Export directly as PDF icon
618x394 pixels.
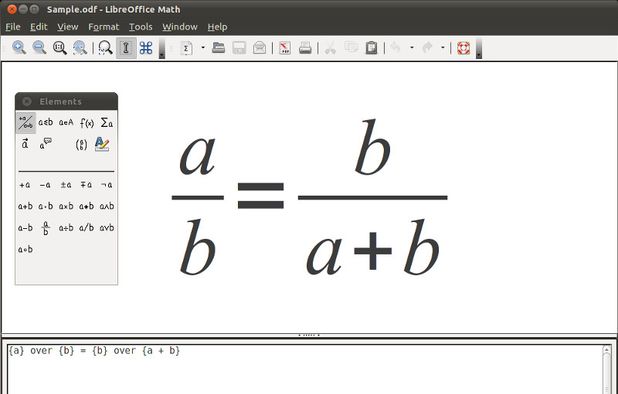[285, 48]
